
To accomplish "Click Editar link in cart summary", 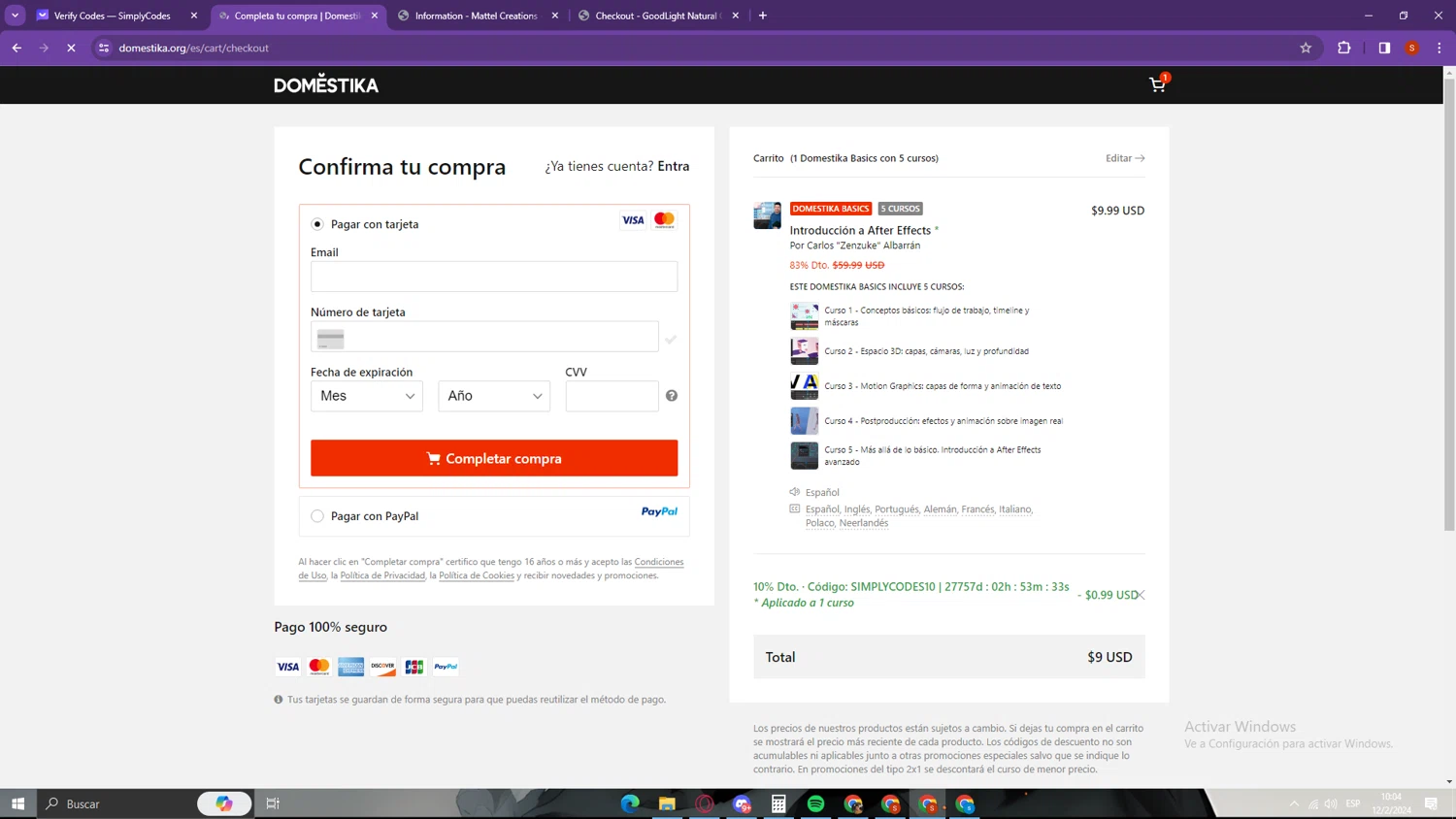I will pyautogui.click(x=1125, y=158).
